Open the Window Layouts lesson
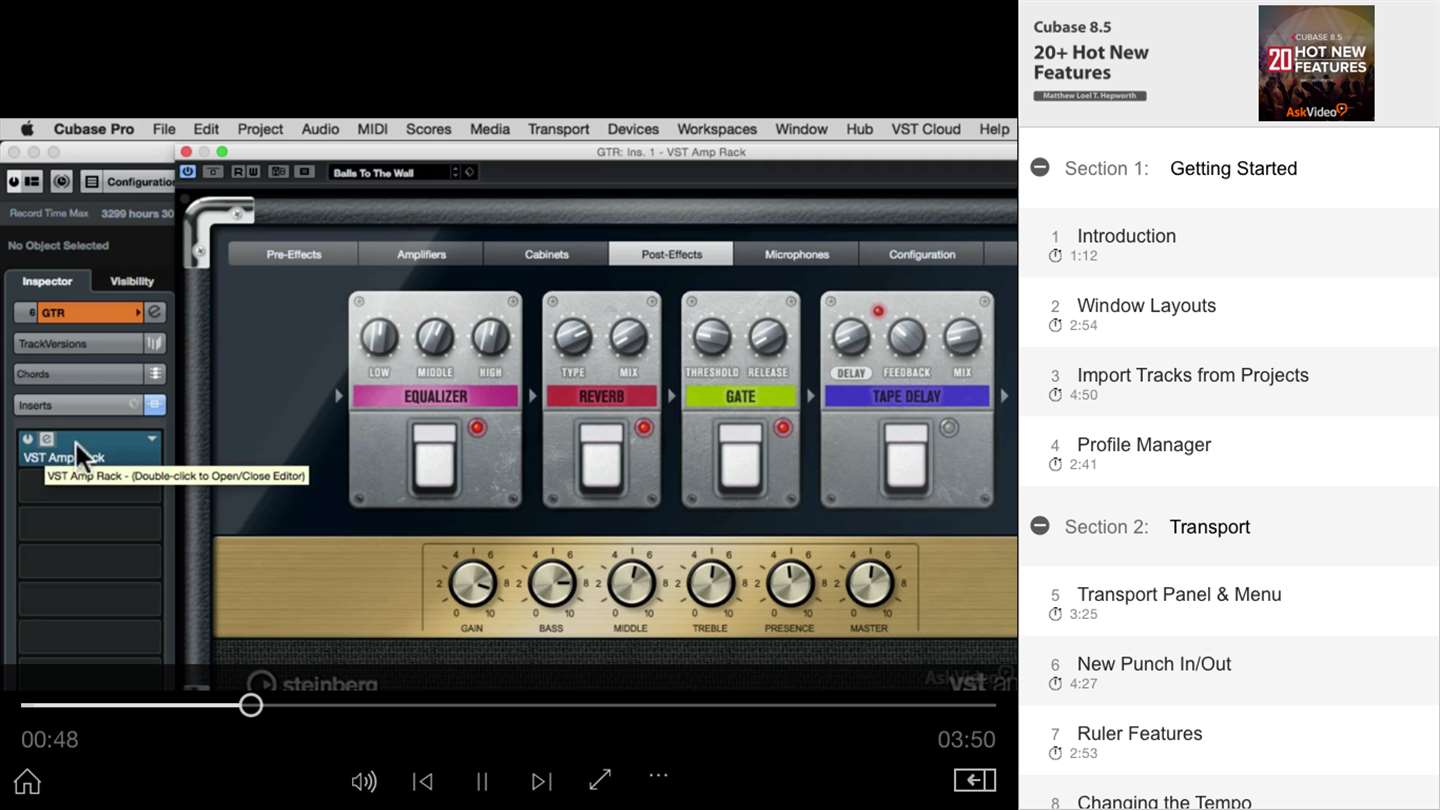This screenshot has width=1440, height=810. 1229,313
